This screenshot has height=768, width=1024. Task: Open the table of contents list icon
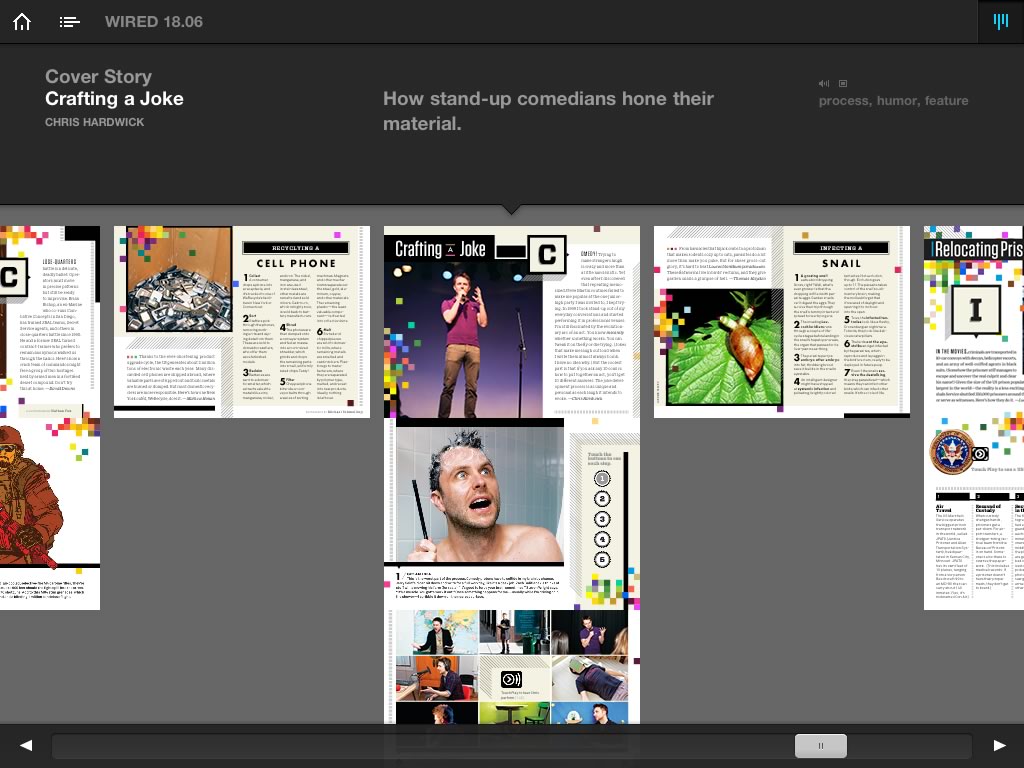69,22
